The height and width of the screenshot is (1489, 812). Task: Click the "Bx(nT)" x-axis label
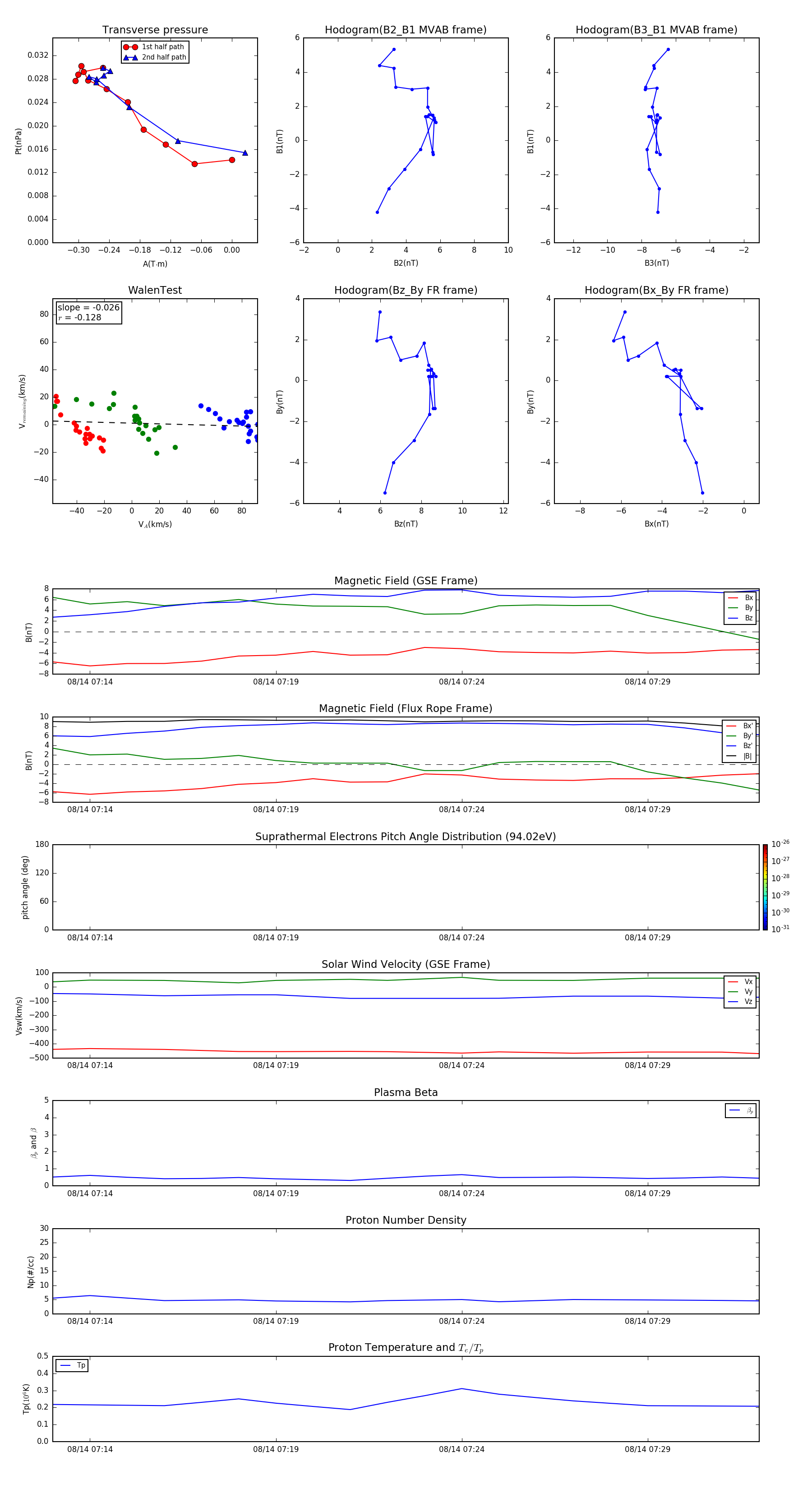click(x=656, y=524)
